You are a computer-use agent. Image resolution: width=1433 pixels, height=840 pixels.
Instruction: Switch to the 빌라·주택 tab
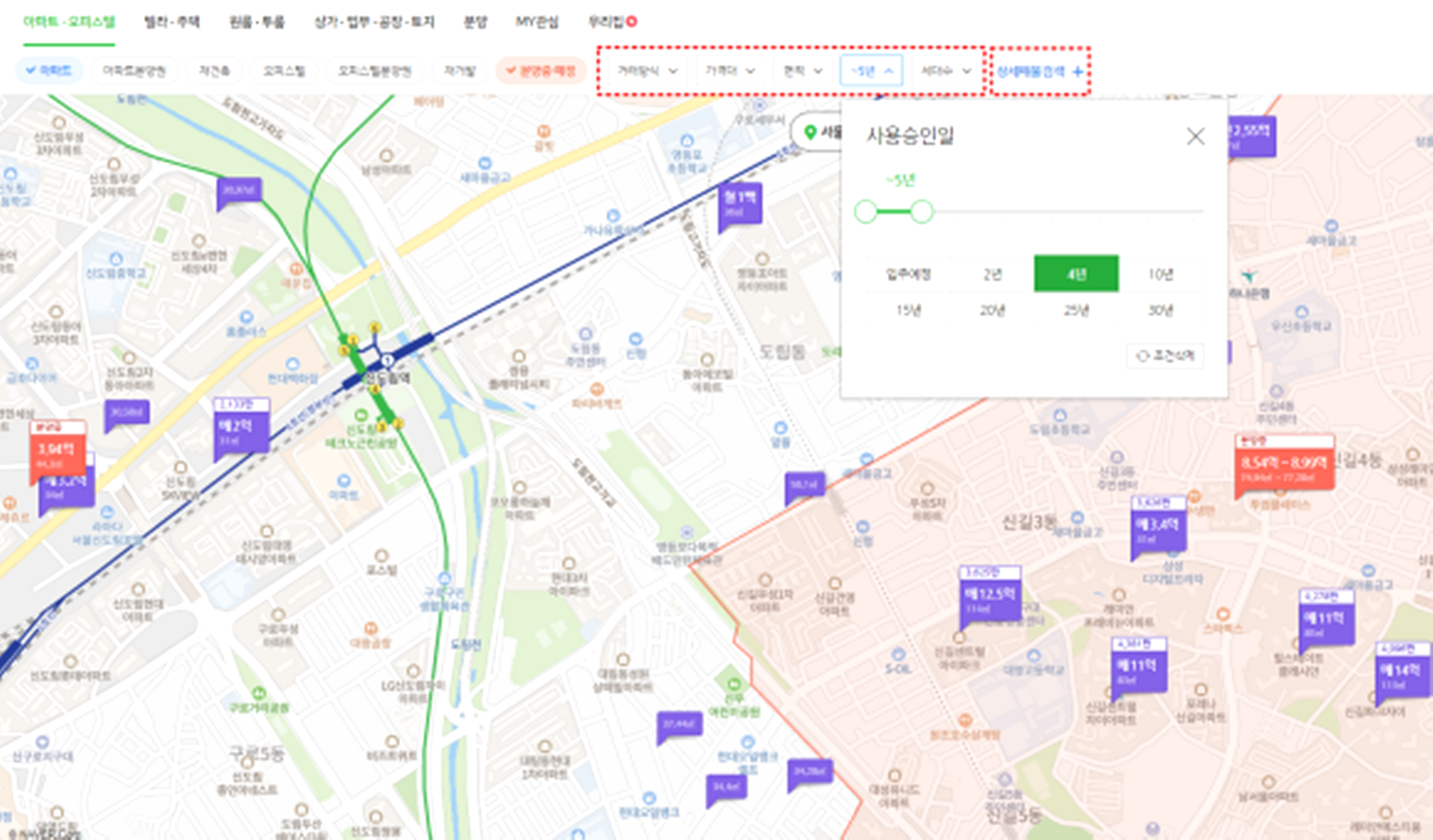172,22
